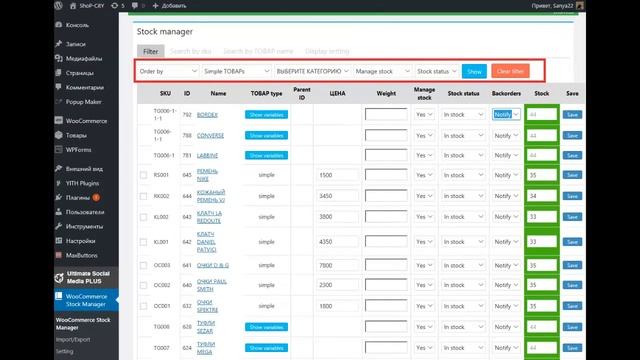Open Import/Export submenu item

coord(73,339)
